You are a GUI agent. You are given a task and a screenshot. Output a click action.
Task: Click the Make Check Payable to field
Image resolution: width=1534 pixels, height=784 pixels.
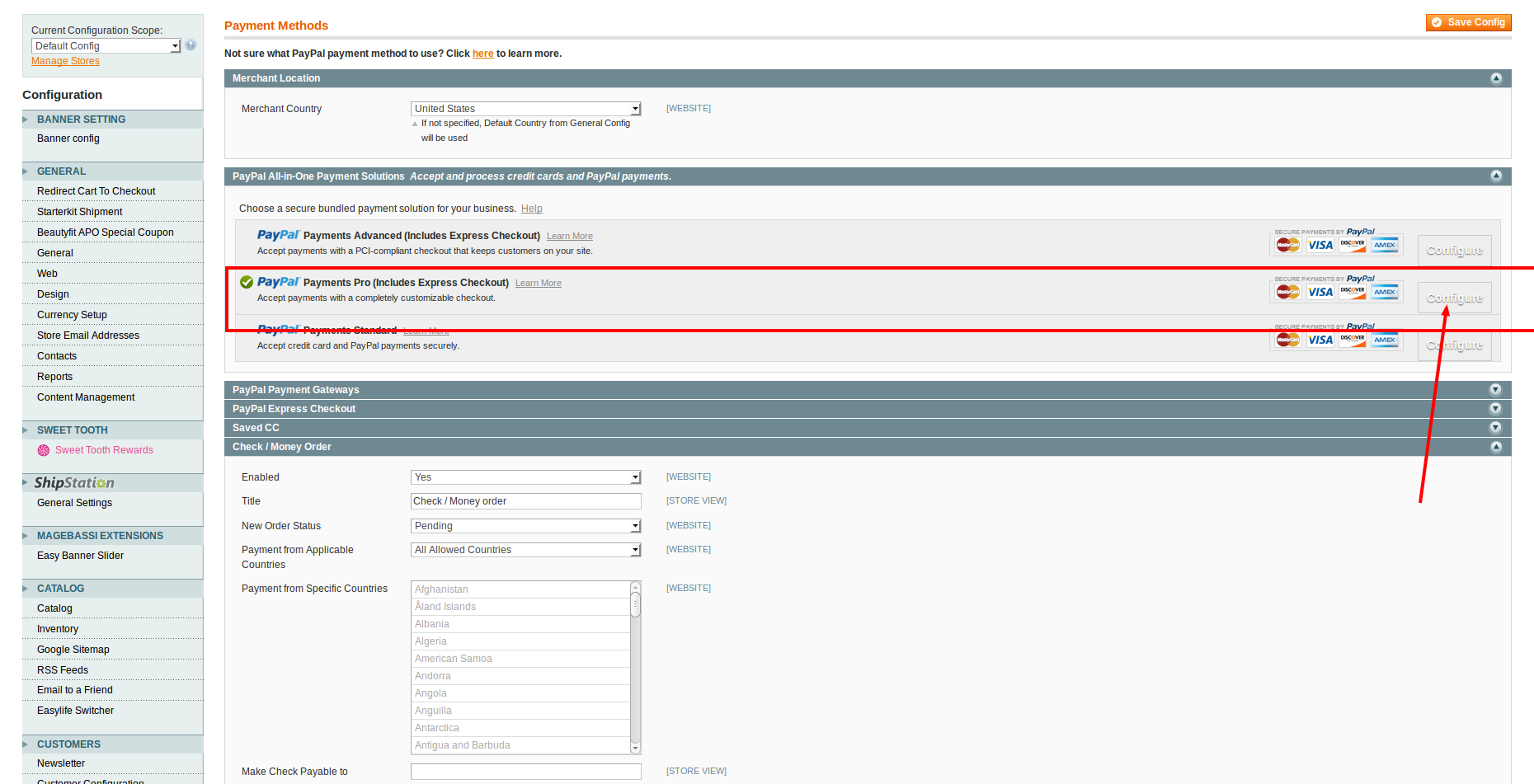point(526,772)
